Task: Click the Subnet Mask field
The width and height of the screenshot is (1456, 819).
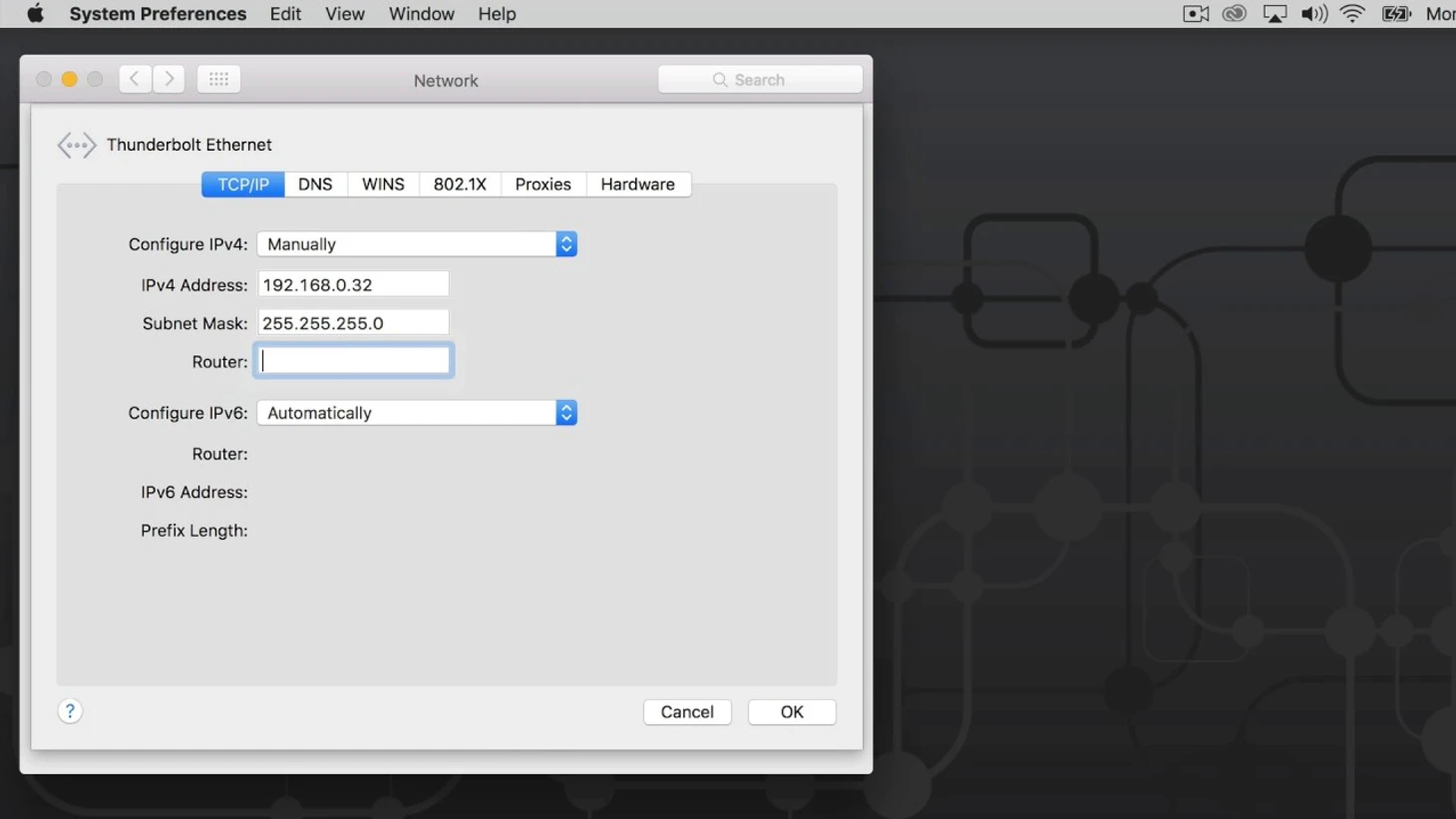Action: click(x=353, y=323)
